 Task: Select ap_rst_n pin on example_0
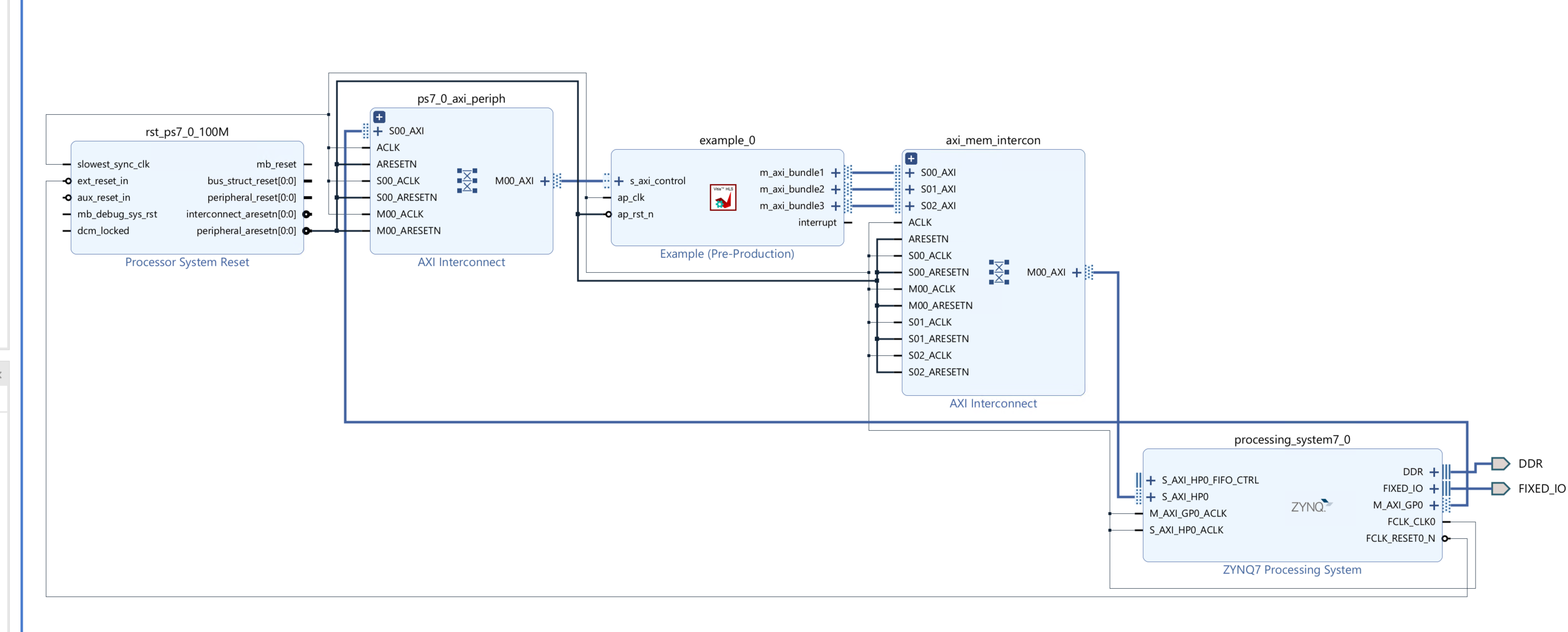pyautogui.click(x=635, y=215)
